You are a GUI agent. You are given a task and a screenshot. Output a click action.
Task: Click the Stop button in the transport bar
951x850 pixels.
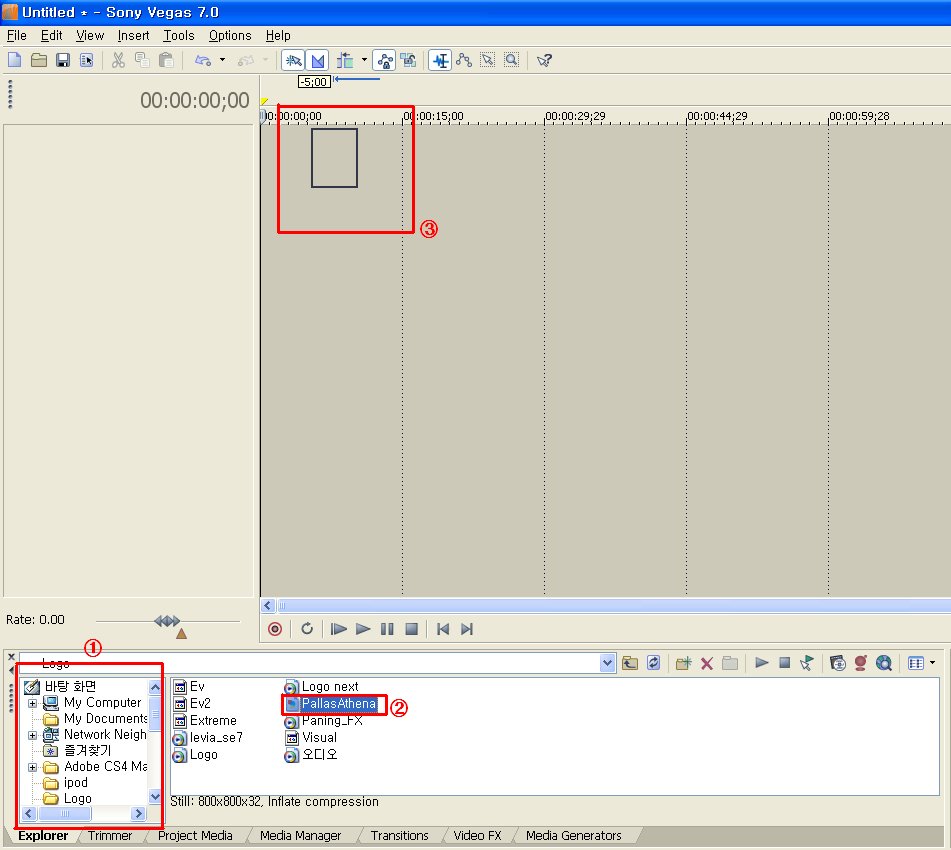pos(411,629)
